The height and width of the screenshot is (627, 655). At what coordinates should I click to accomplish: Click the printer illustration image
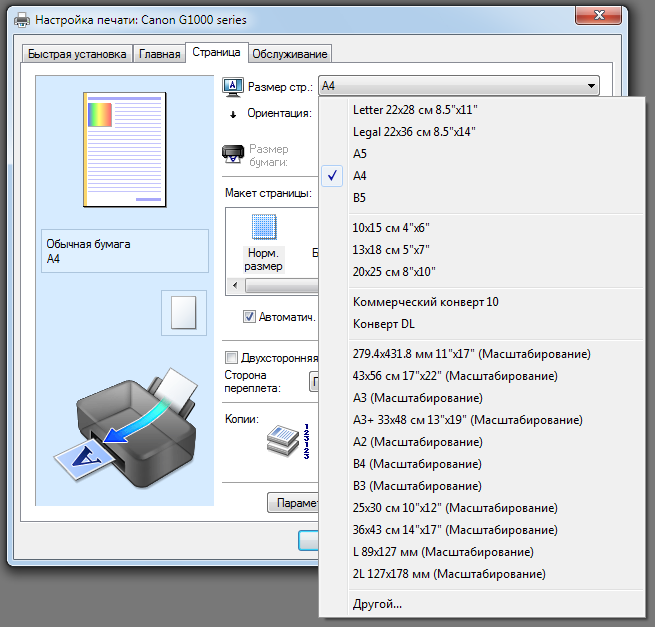(125, 427)
